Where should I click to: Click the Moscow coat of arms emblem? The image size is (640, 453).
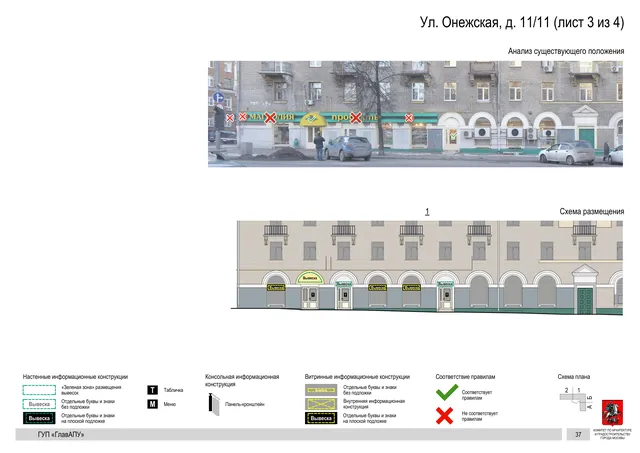(613, 413)
